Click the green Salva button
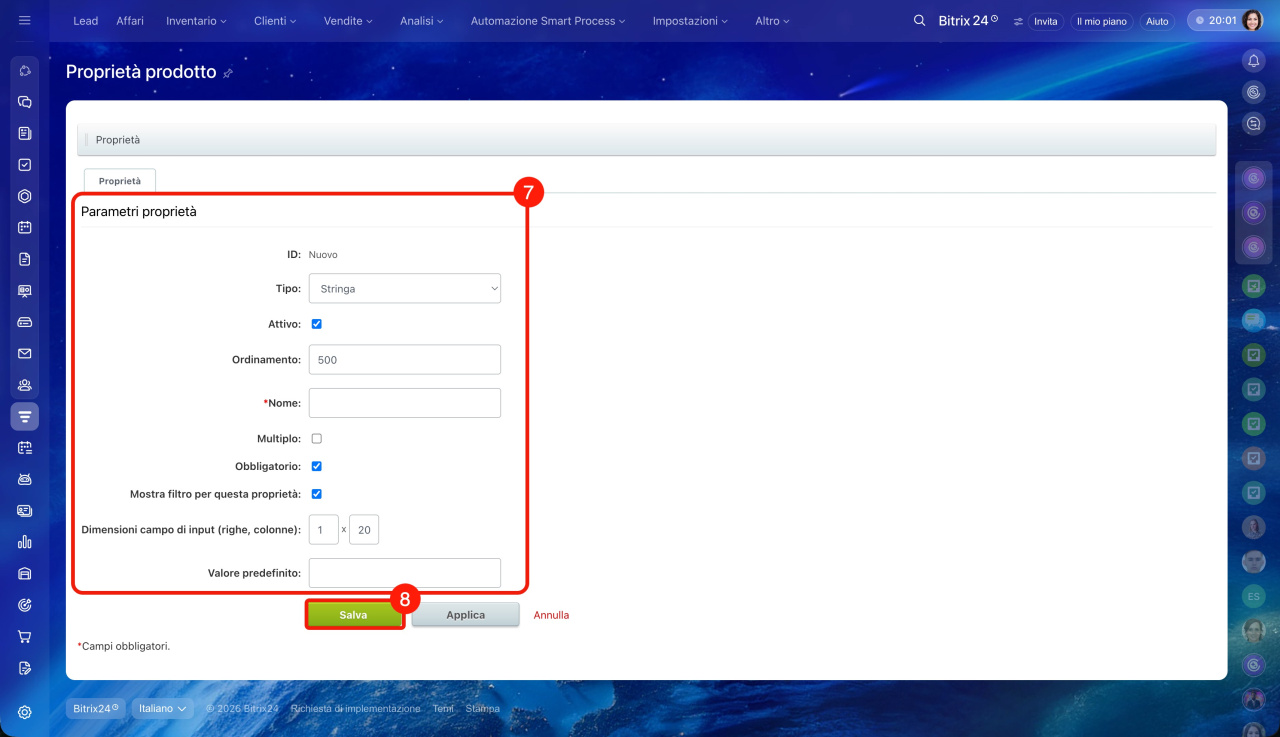This screenshot has width=1280, height=737. point(354,615)
